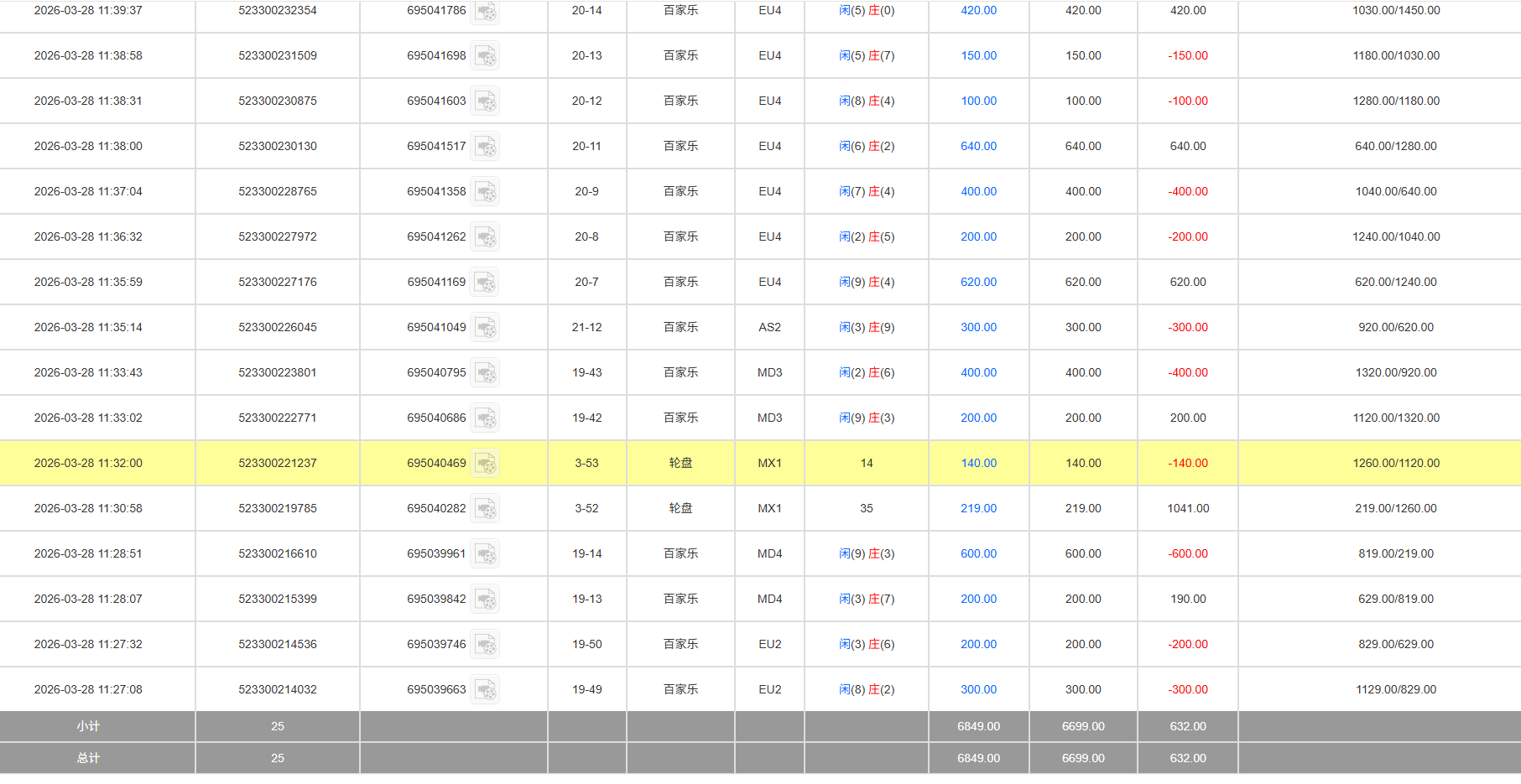Open replay icon for record 695041358
The width and height of the screenshot is (1521, 784).
point(485,192)
